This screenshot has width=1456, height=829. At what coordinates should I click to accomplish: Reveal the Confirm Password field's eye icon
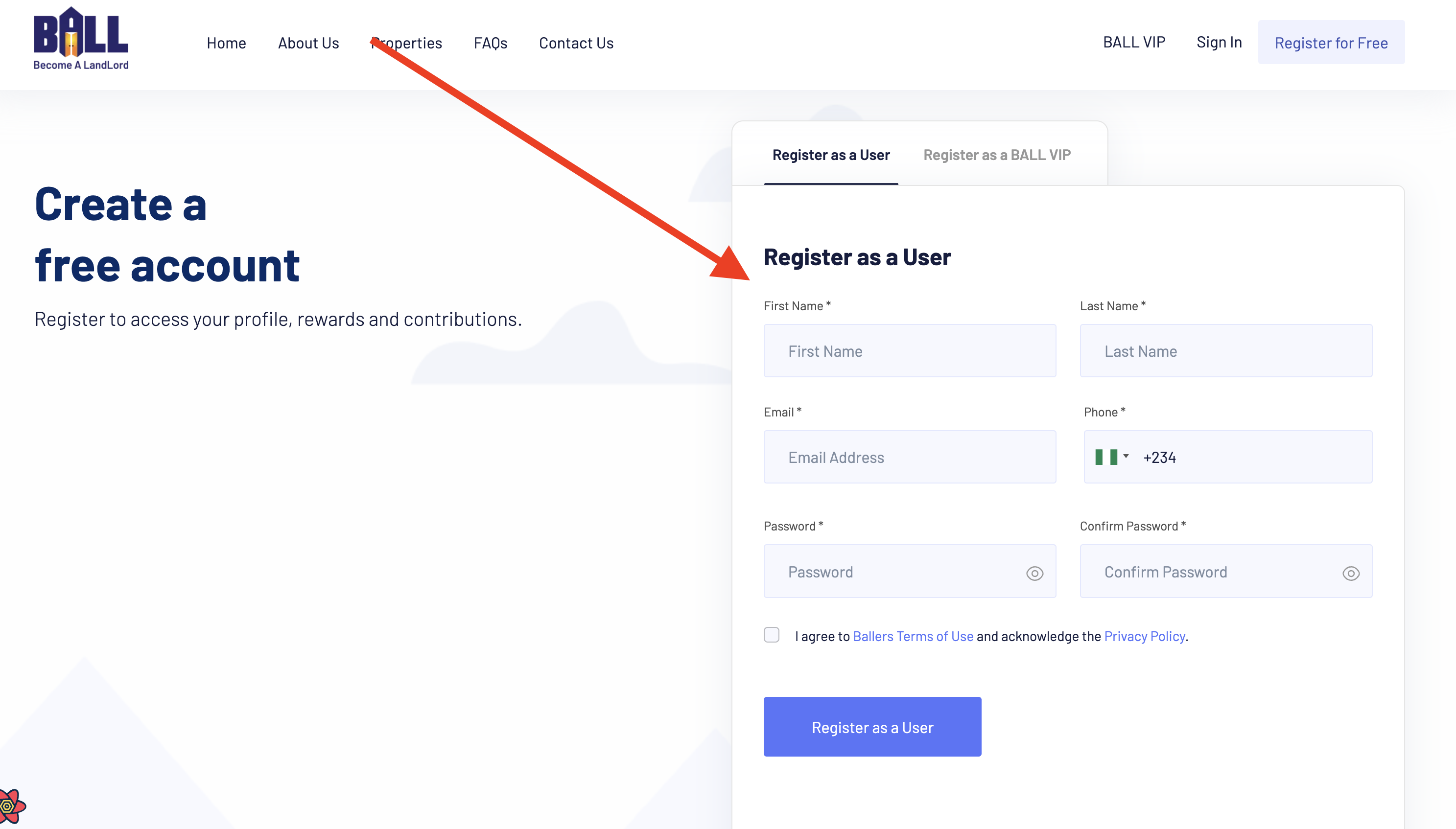(1351, 573)
